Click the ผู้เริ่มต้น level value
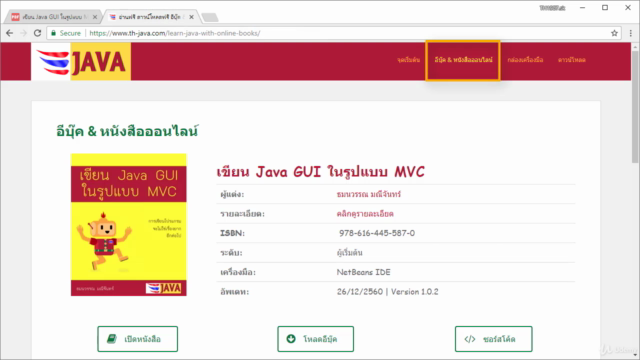 349,253
